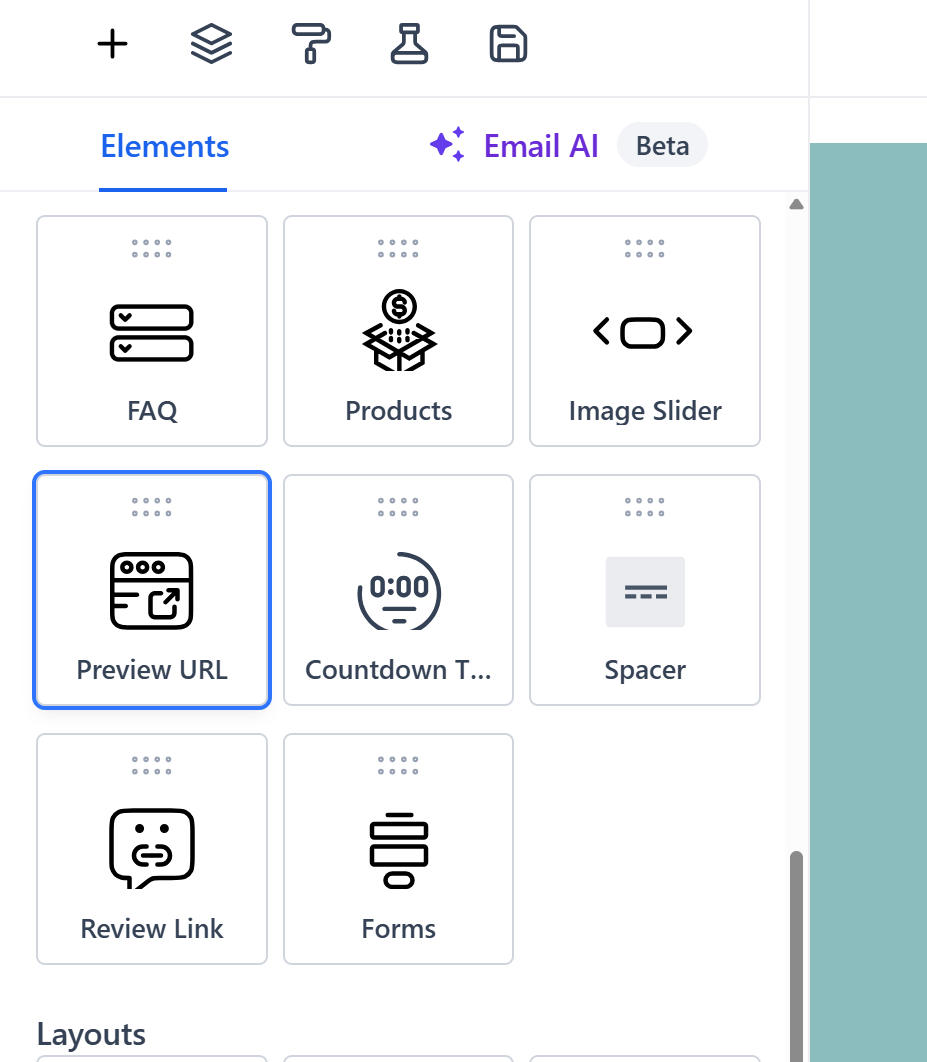This screenshot has height=1062, width=927.
Task: Click the flask test icon in toolbar
Action: [409, 44]
